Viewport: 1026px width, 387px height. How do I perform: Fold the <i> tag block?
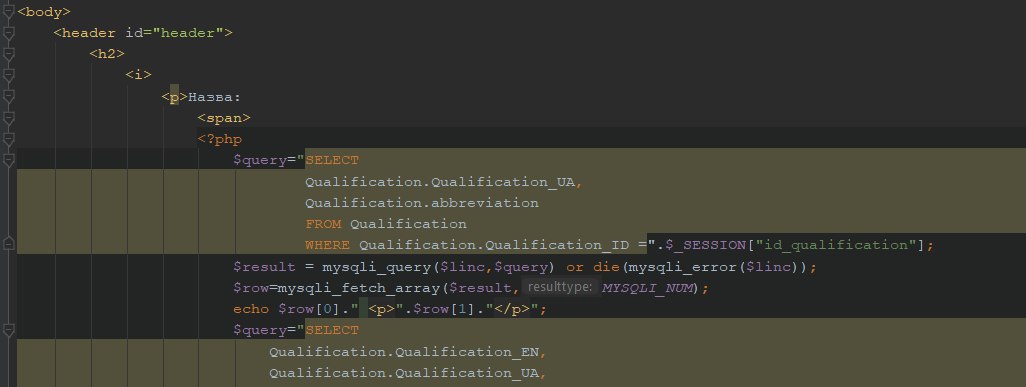8,75
